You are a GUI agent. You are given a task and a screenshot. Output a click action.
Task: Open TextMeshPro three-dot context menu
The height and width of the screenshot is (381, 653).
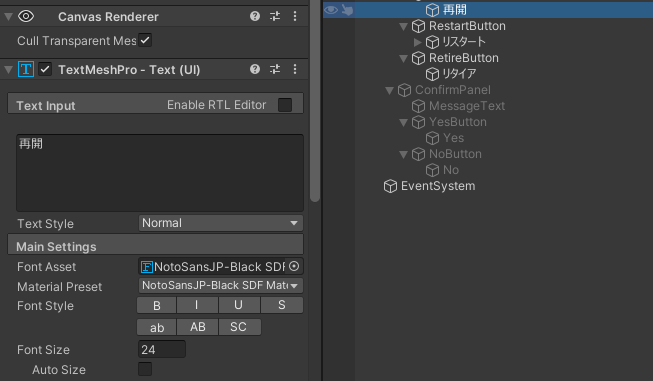click(295, 69)
